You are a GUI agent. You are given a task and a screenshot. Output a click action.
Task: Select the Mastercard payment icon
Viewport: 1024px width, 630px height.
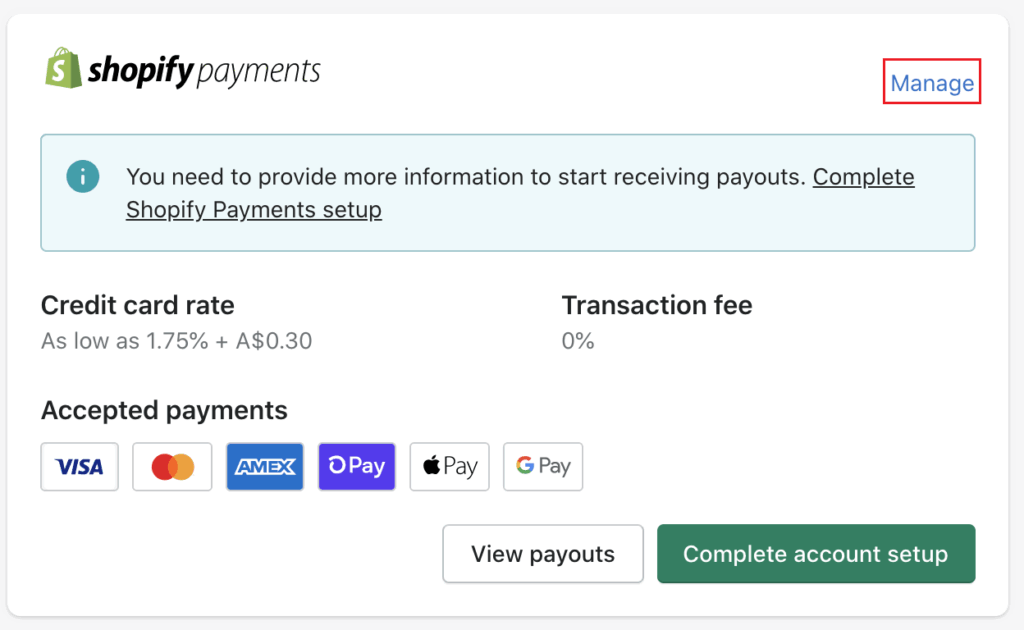[x=172, y=467]
